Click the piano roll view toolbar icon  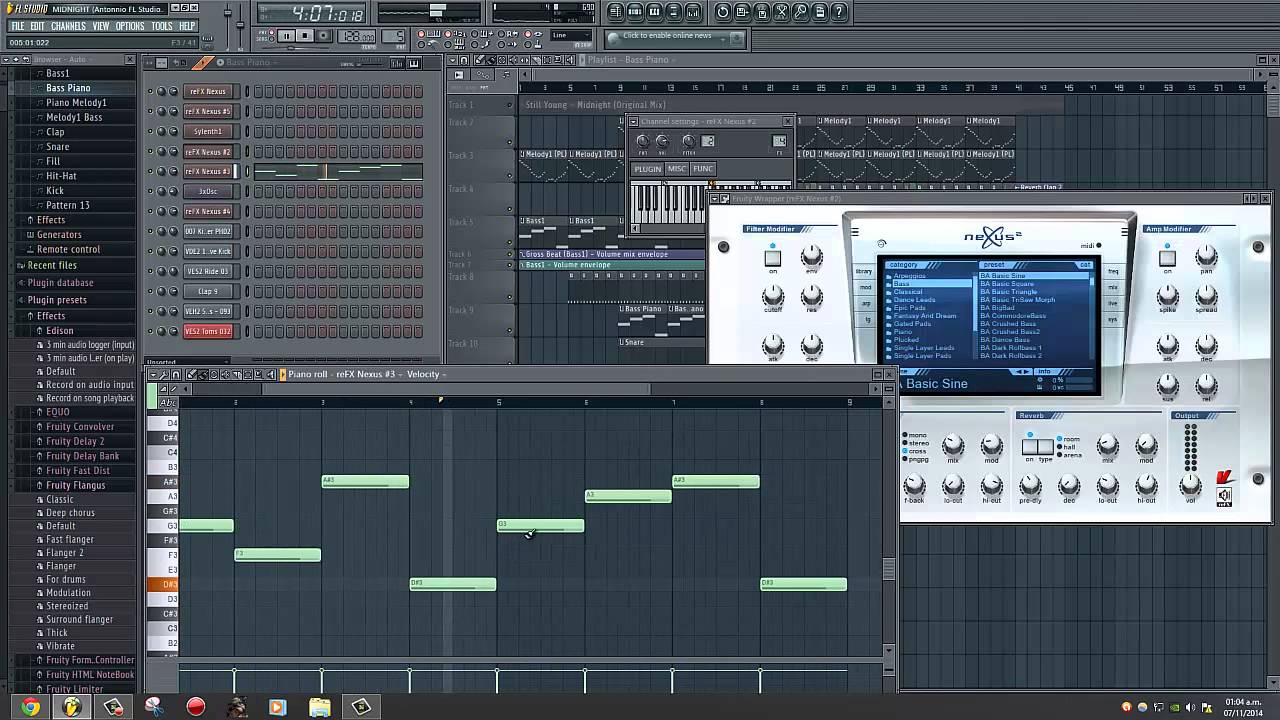pyautogui.click(x=654, y=12)
